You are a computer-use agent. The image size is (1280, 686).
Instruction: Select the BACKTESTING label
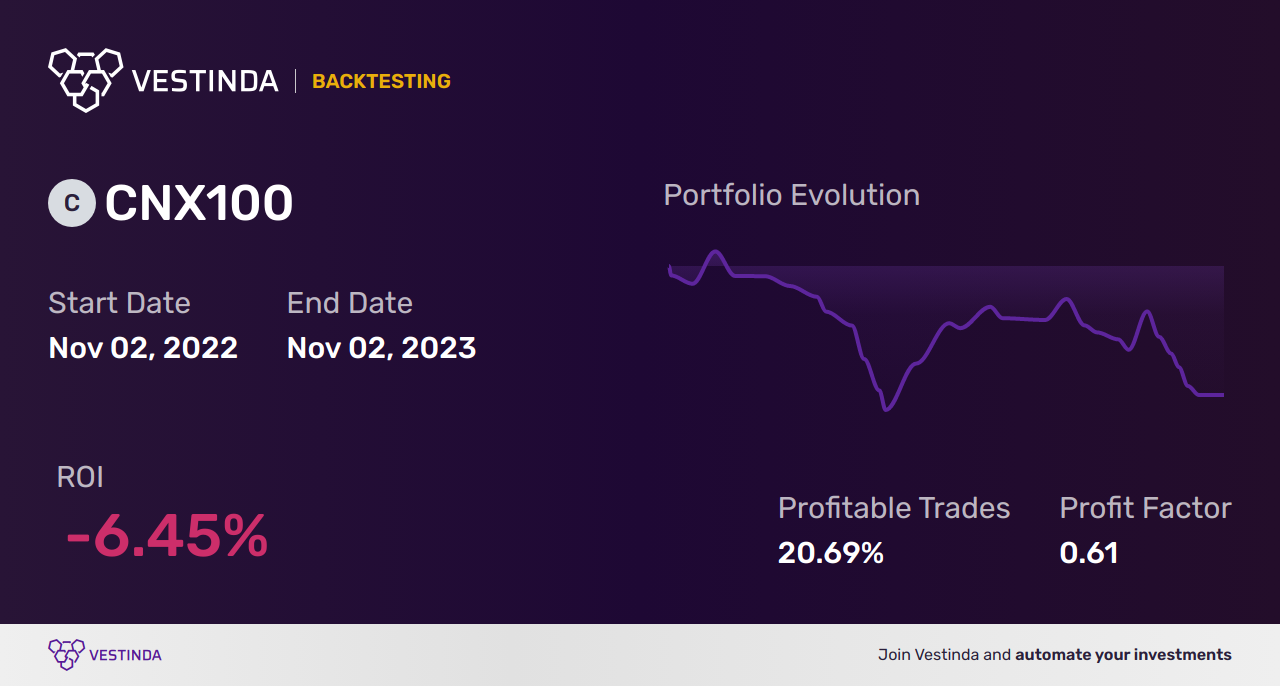pos(381,81)
